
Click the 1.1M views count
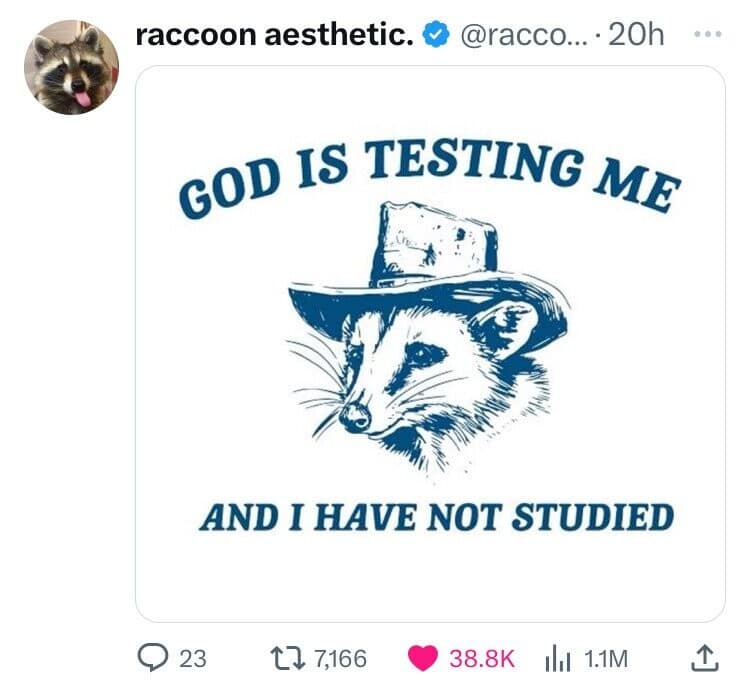point(604,658)
